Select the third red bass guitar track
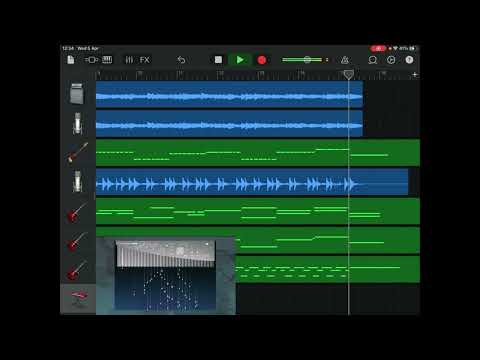480x360 pixels. click(77, 270)
